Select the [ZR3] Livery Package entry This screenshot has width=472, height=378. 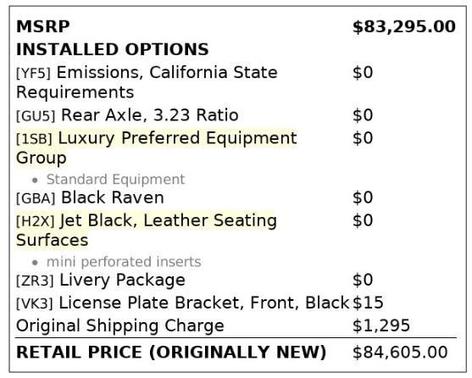click(x=101, y=280)
